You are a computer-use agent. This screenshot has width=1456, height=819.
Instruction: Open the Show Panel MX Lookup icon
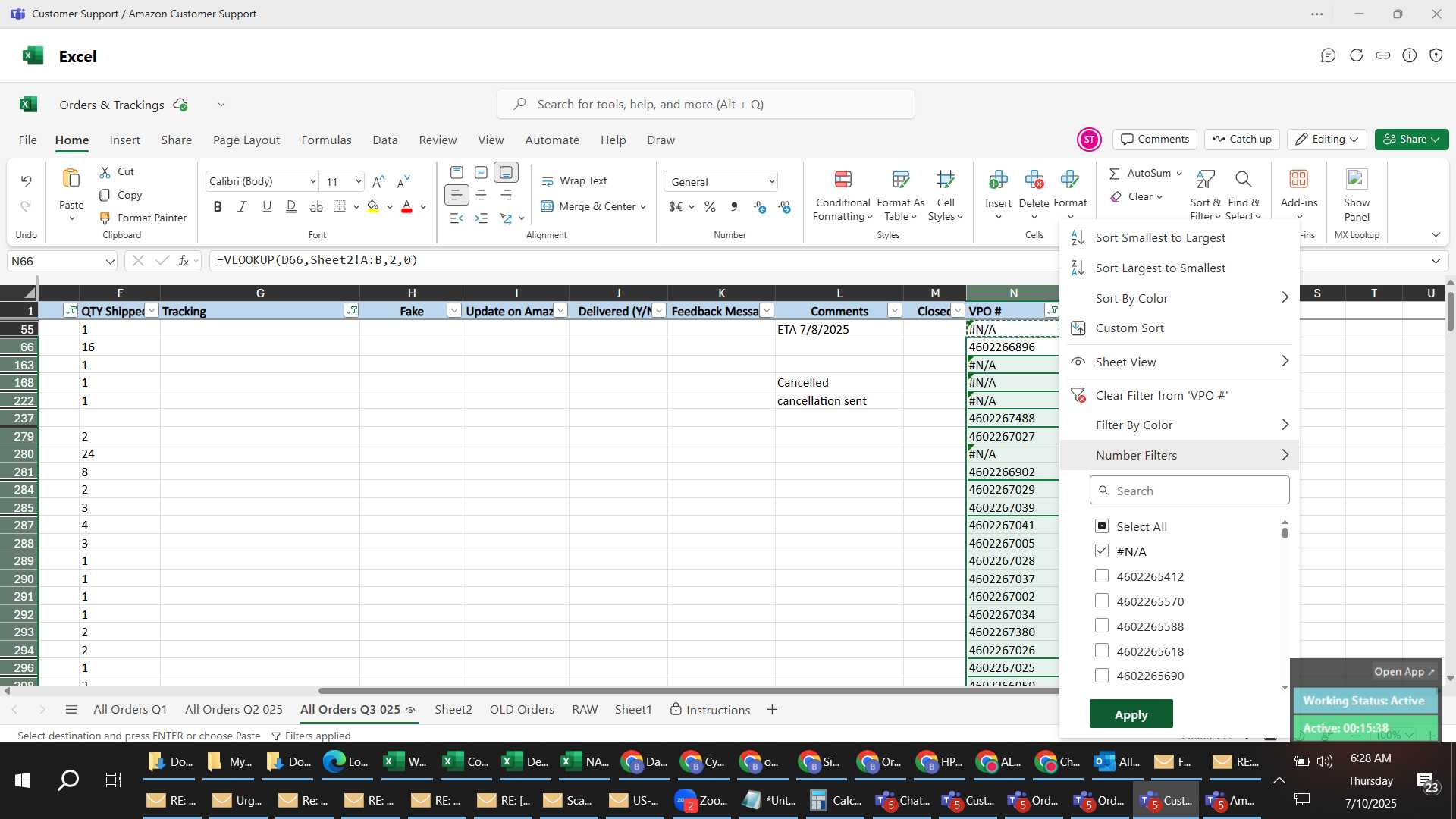pos(1356,179)
